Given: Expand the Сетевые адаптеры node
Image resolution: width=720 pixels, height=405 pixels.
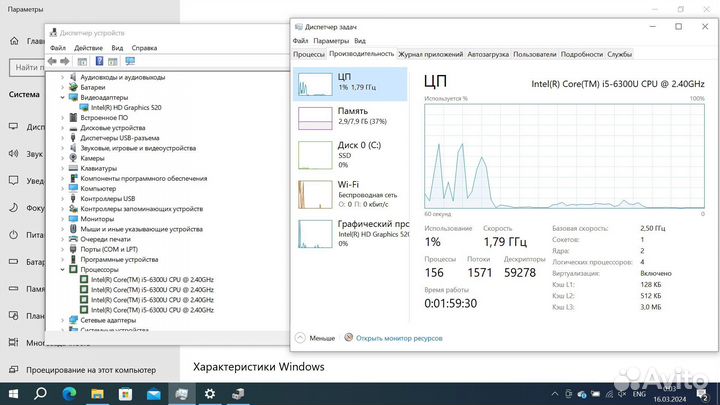Looking at the screenshot, I should tap(62, 320).
